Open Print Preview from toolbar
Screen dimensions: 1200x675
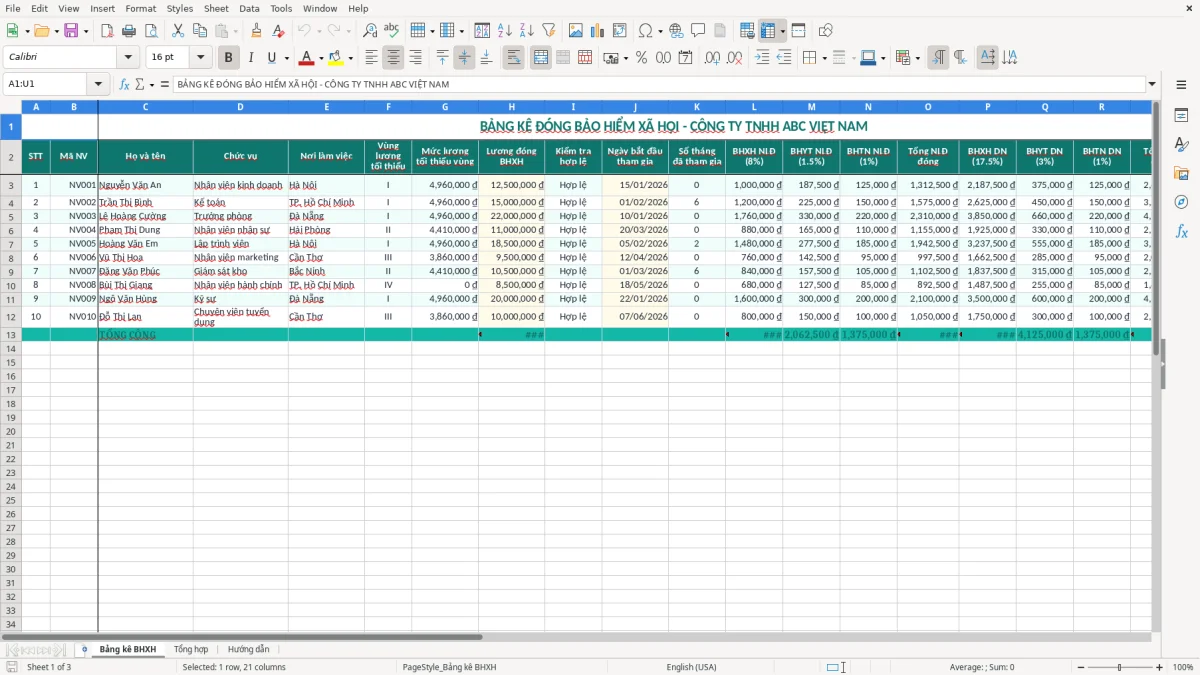click(150, 31)
